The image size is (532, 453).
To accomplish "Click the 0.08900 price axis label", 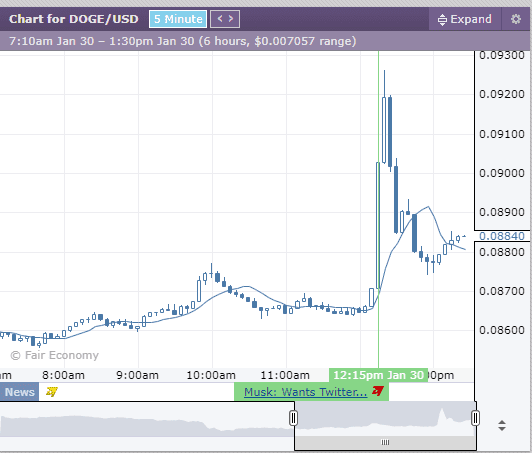I will tap(502, 212).
